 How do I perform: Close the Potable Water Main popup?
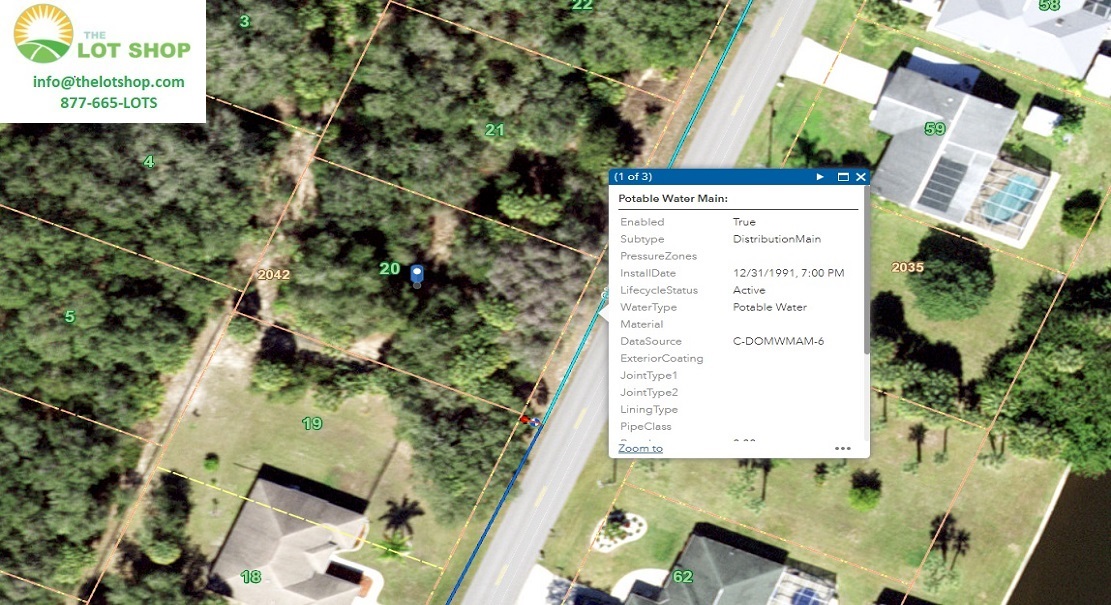click(860, 177)
